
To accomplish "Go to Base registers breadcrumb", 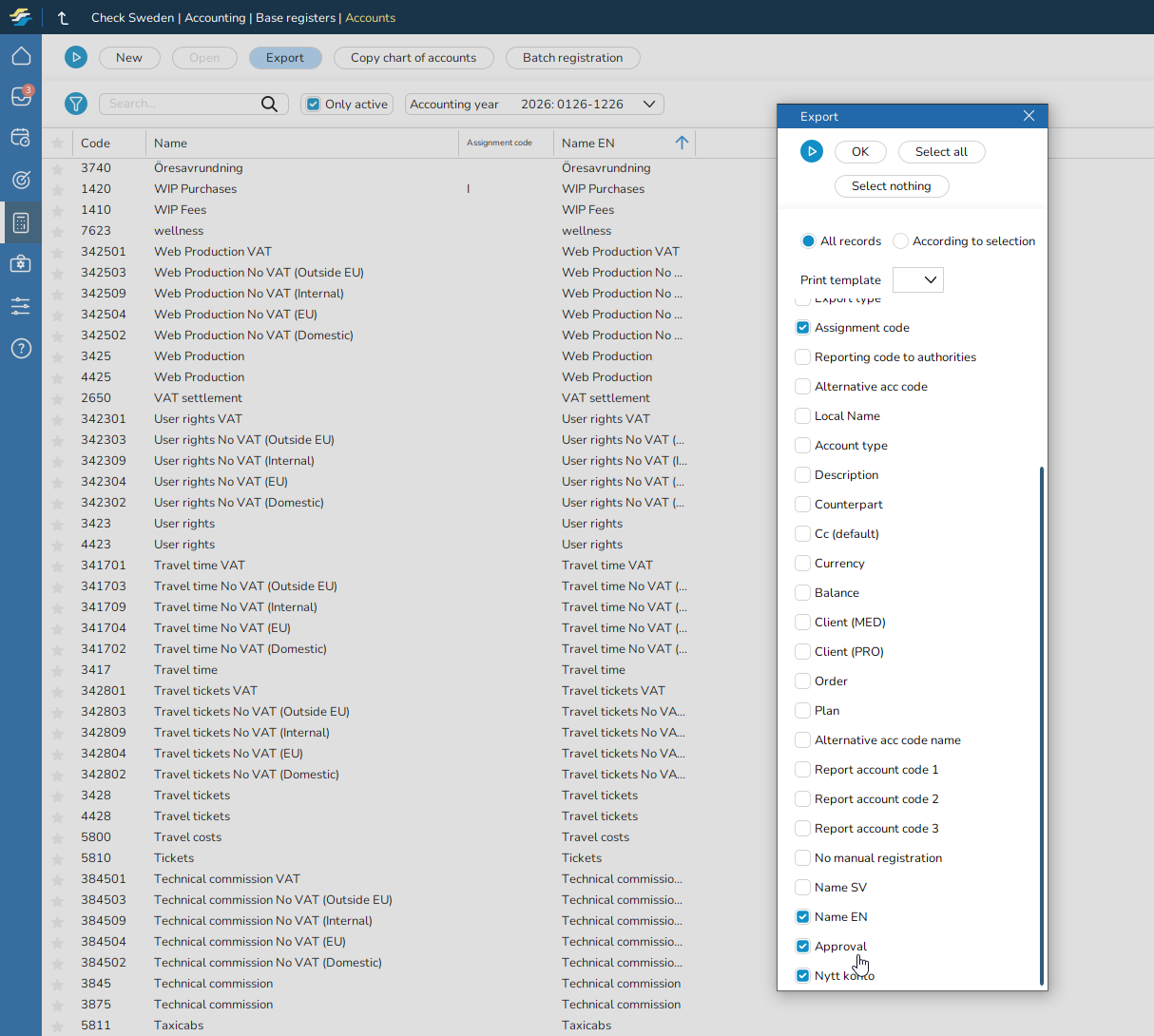I will click(x=296, y=18).
